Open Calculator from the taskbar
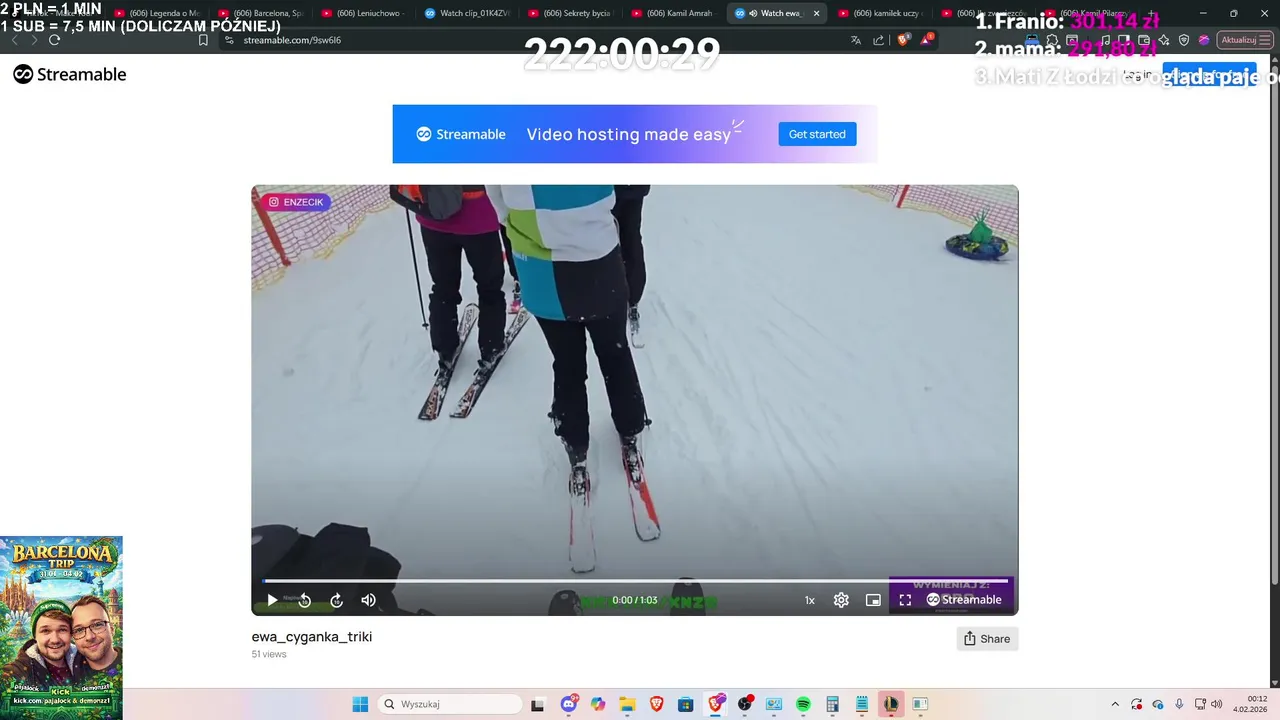 832,704
